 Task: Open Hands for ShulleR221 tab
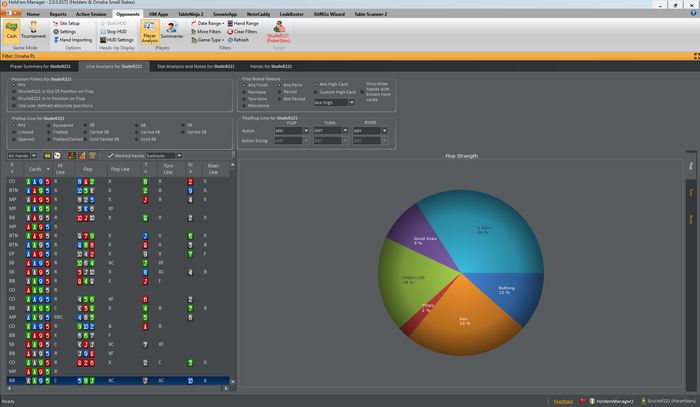[x=271, y=66]
